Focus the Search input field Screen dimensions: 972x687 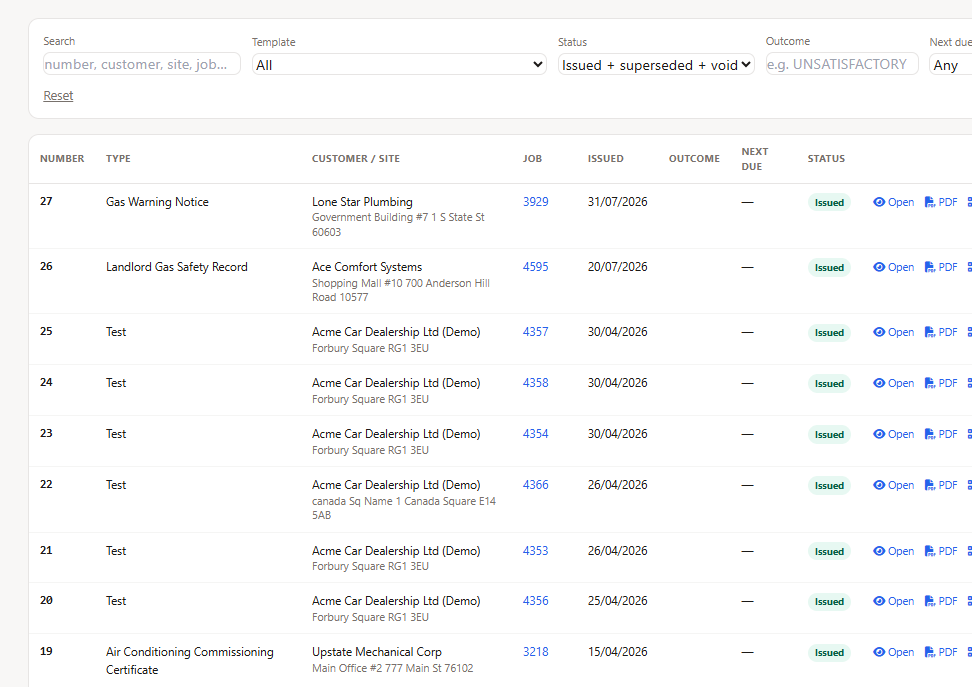pos(141,64)
